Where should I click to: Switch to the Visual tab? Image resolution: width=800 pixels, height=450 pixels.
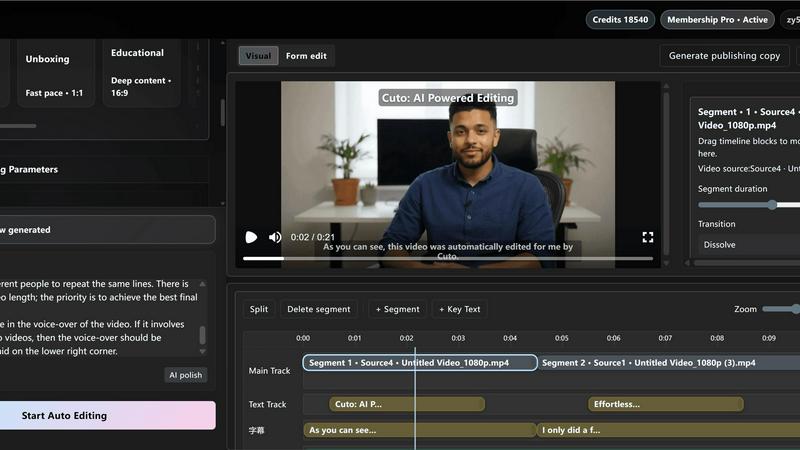(258, 56)
